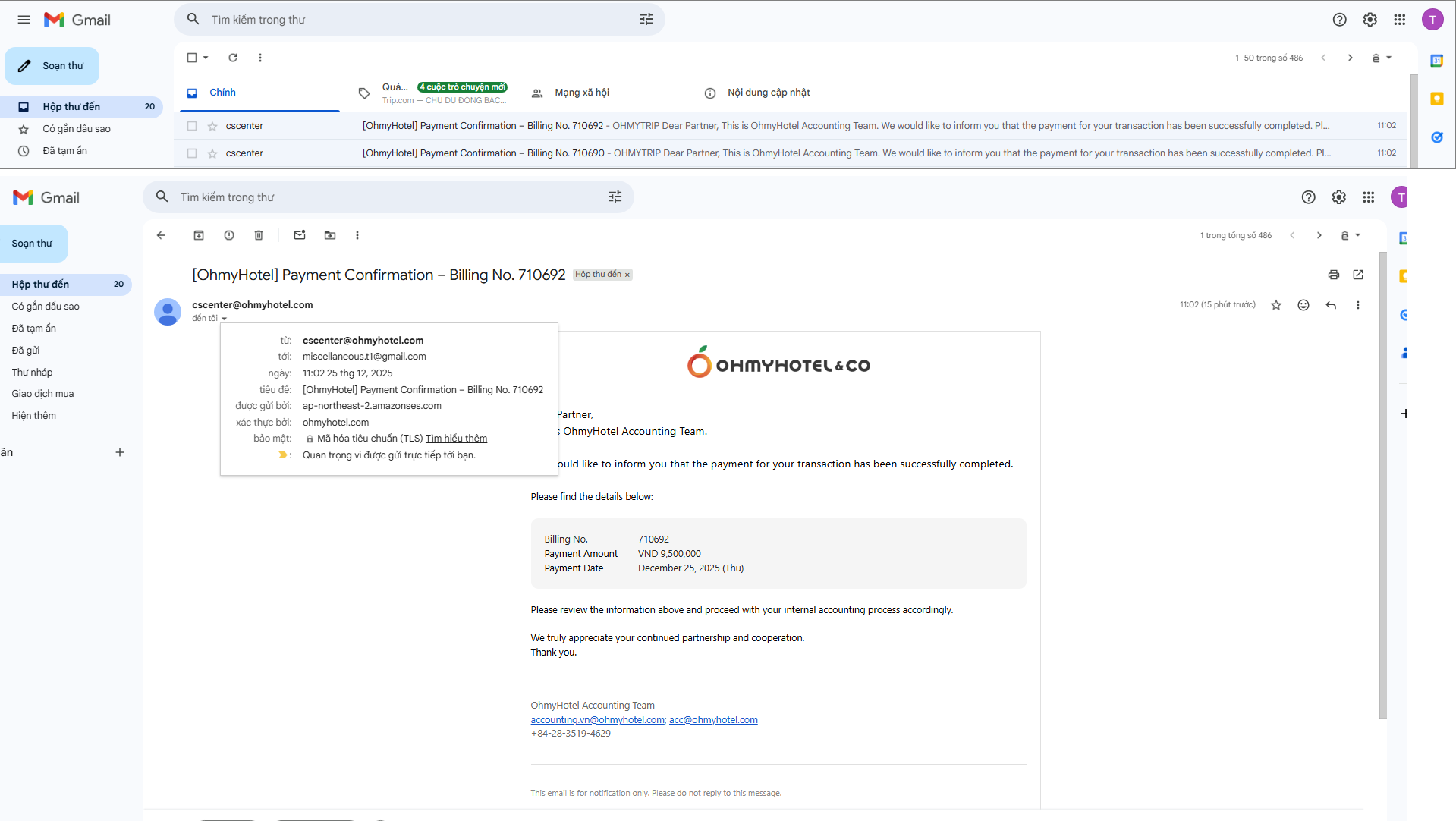Switch to the Mạng xã hội tab

click(x=581, y=93)
